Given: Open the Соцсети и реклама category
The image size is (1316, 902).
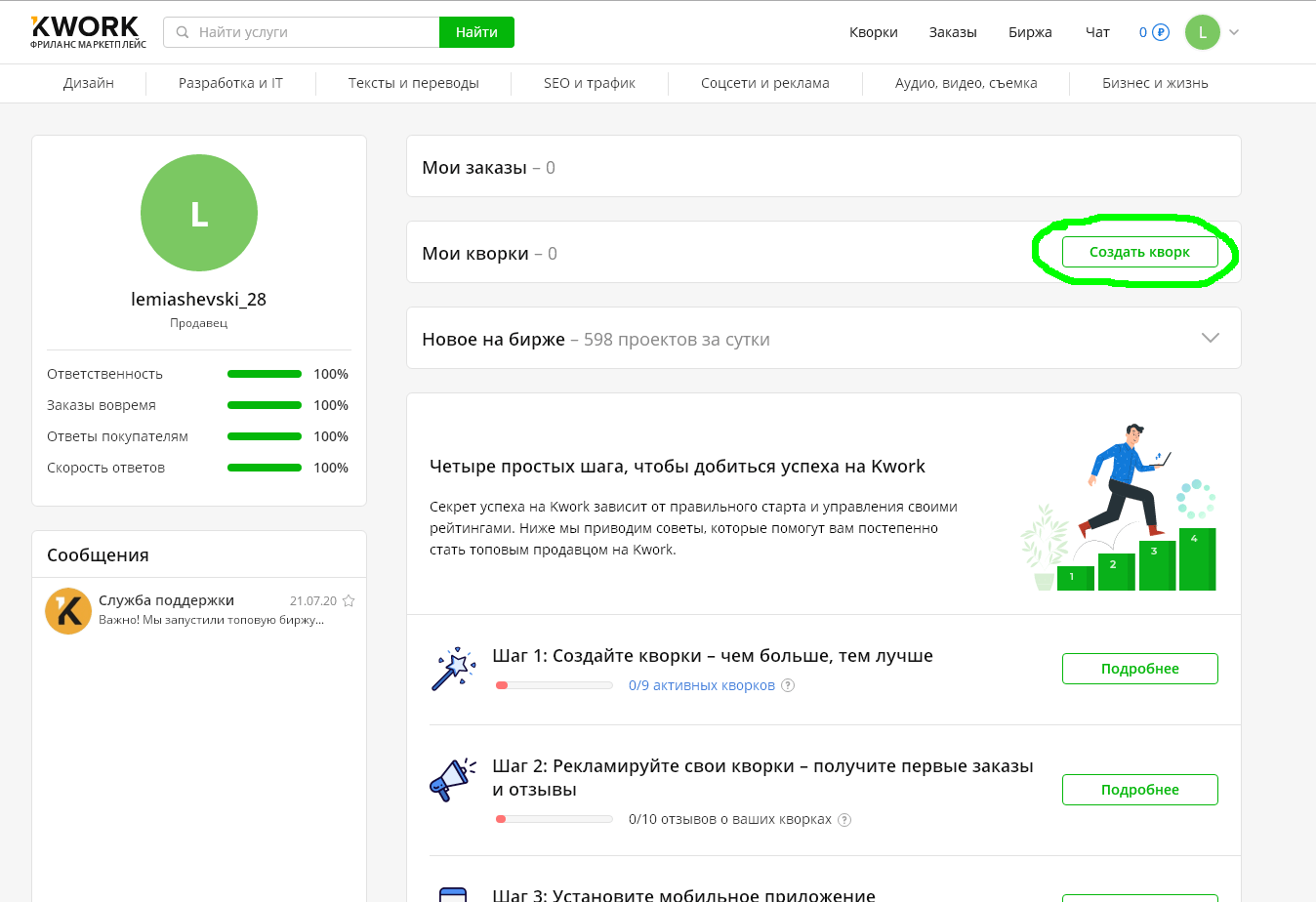Looking at the screenshot, I should point(765,83).
